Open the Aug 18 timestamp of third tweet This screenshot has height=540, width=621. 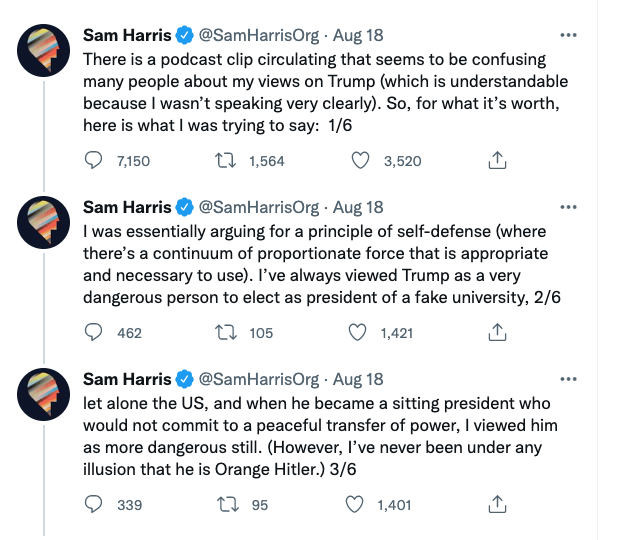[x=358, y=379]
